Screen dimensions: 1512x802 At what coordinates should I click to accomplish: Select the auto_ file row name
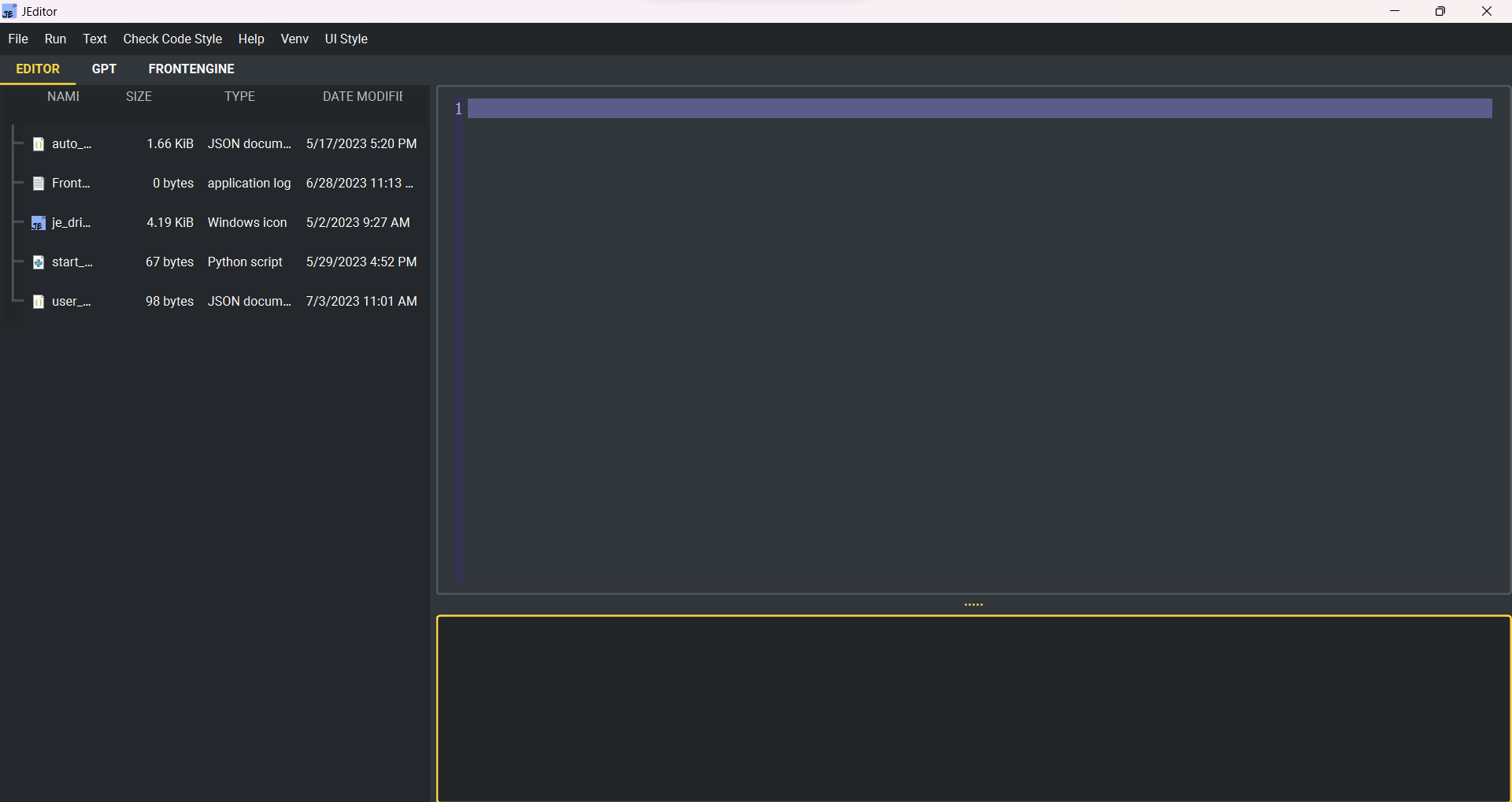pyautogui.click(x=72, y=143)
